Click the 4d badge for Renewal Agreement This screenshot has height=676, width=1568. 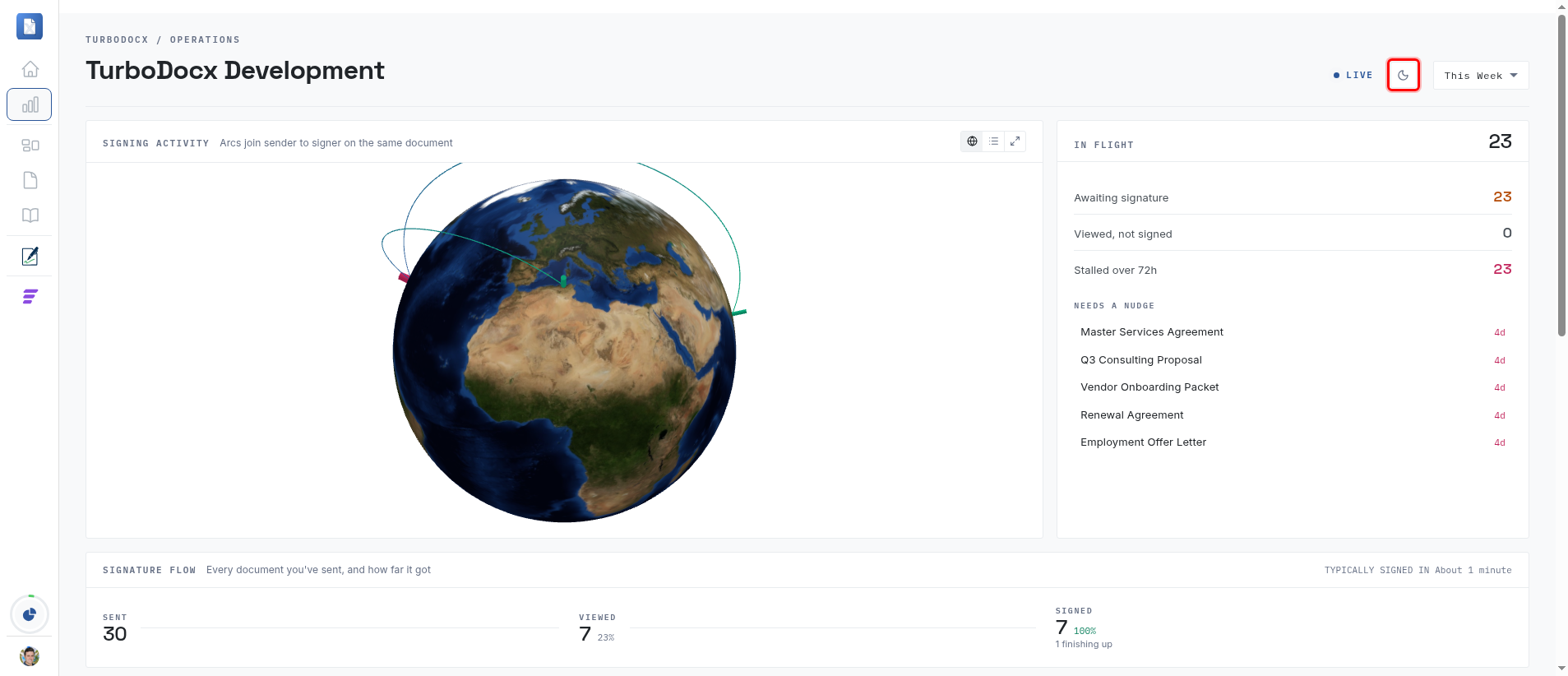1500,415
